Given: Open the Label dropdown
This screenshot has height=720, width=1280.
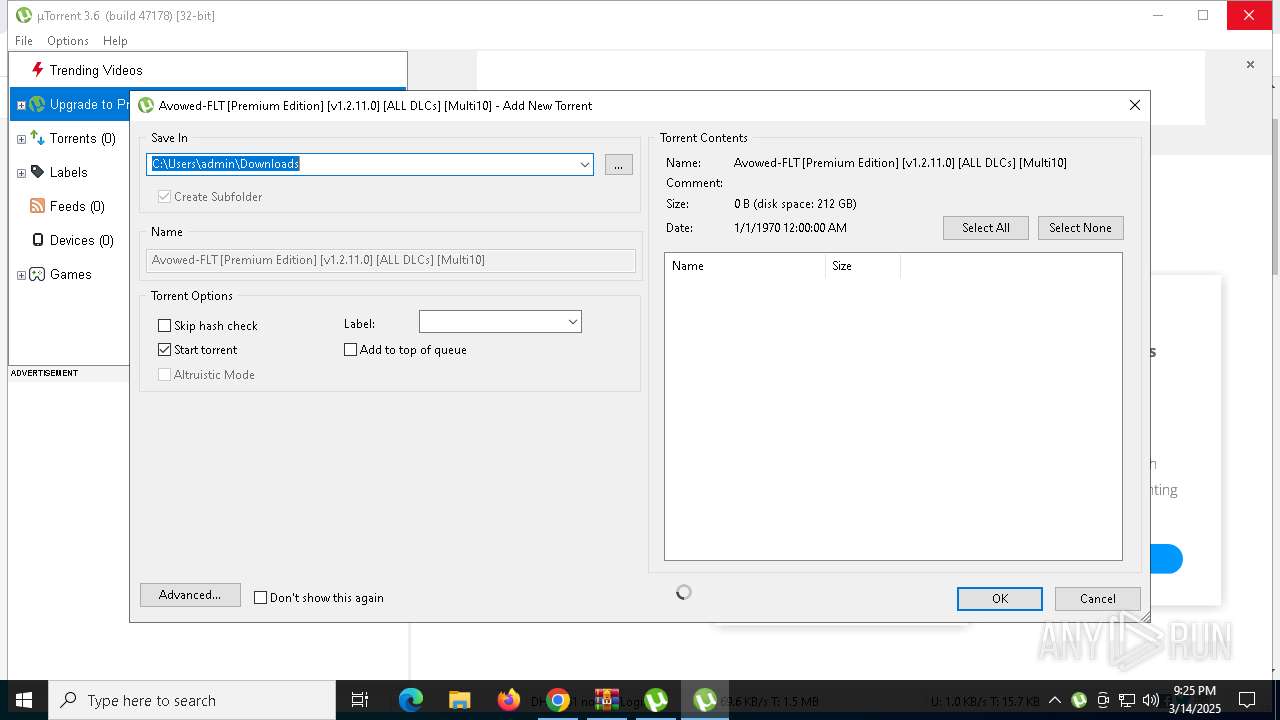Looking at the screenshot, I should point(500,322).
